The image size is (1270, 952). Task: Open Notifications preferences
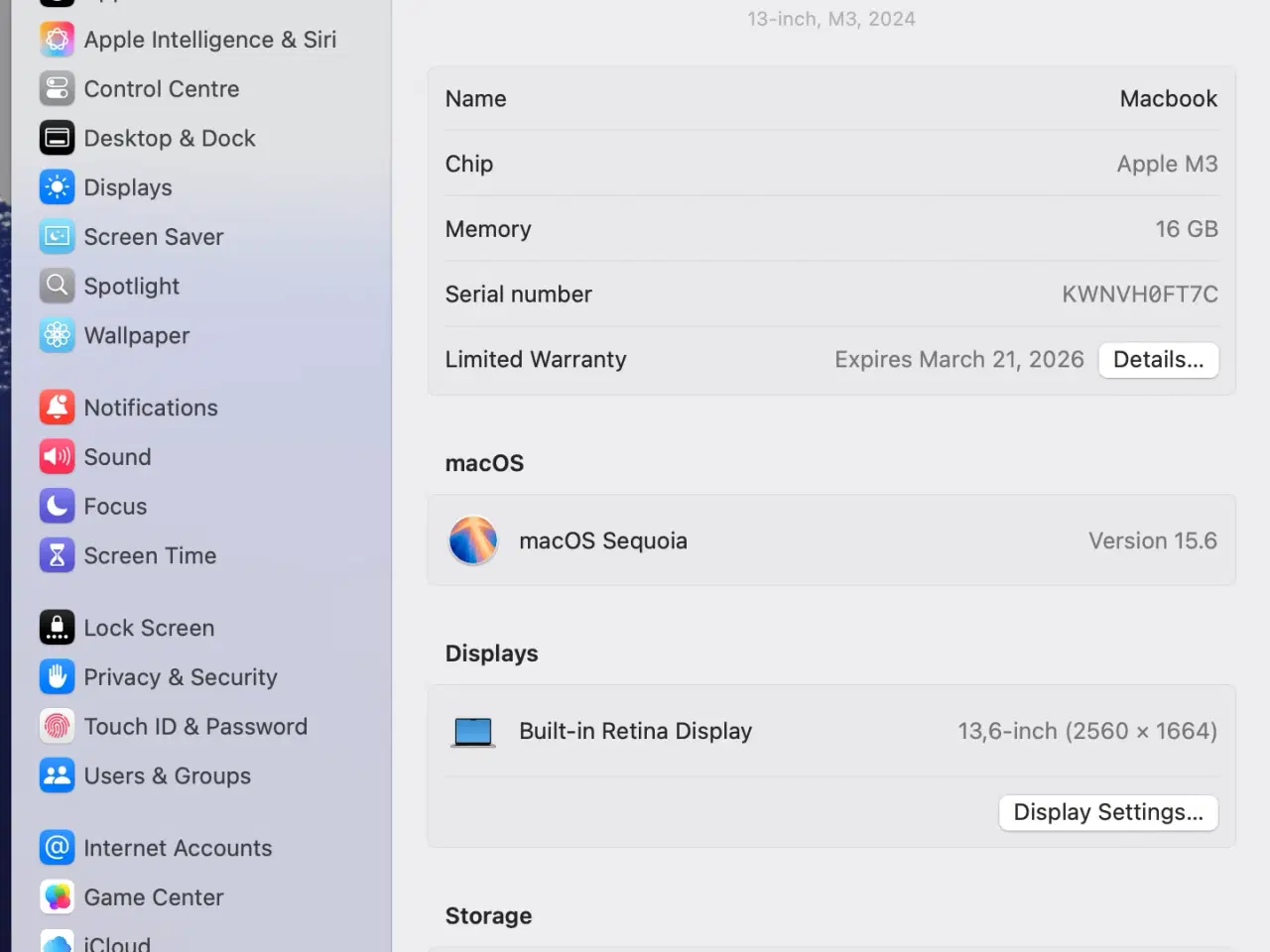[x=151, y=408]
